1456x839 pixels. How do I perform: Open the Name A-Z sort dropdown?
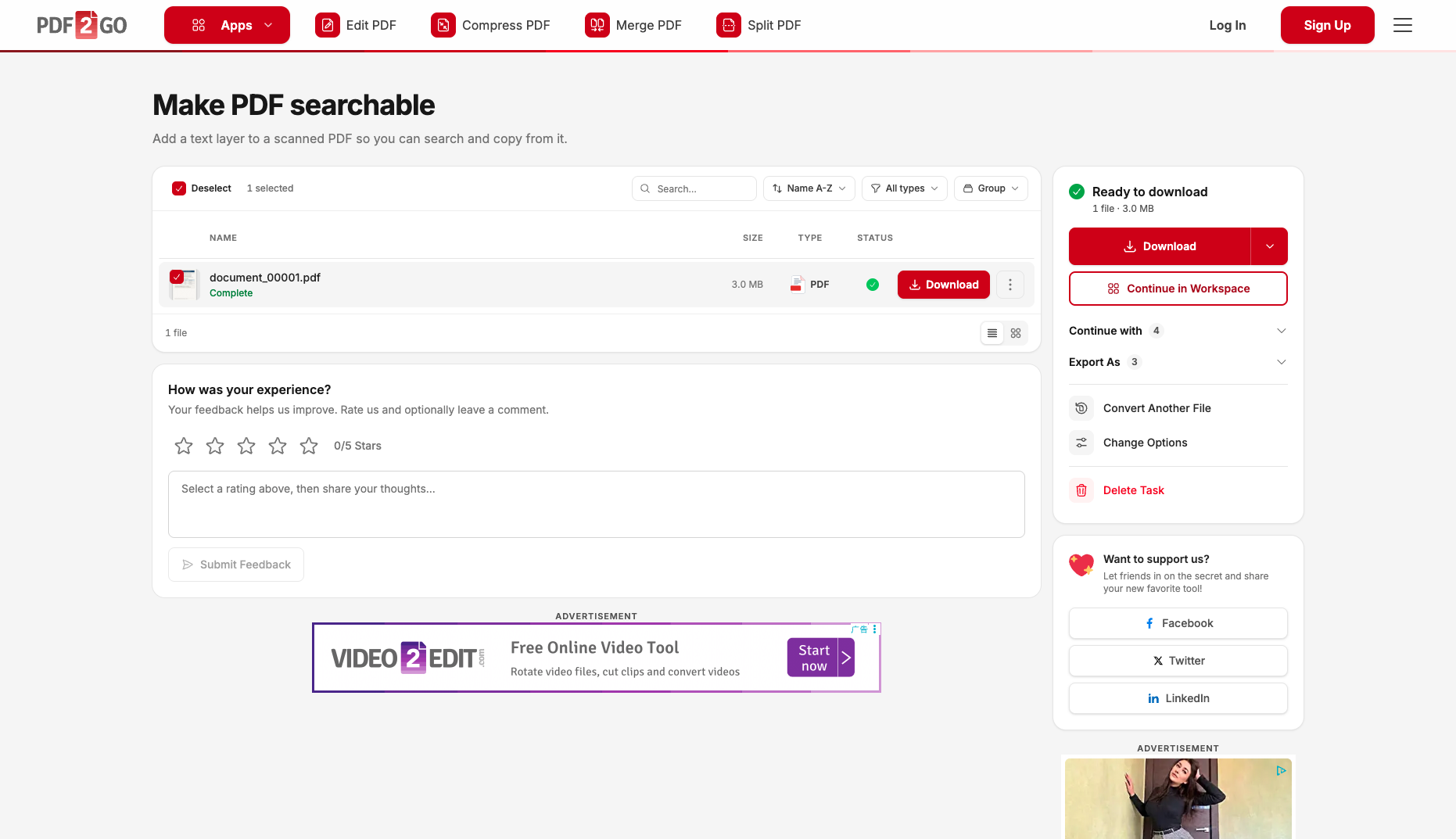click(809, 188)
